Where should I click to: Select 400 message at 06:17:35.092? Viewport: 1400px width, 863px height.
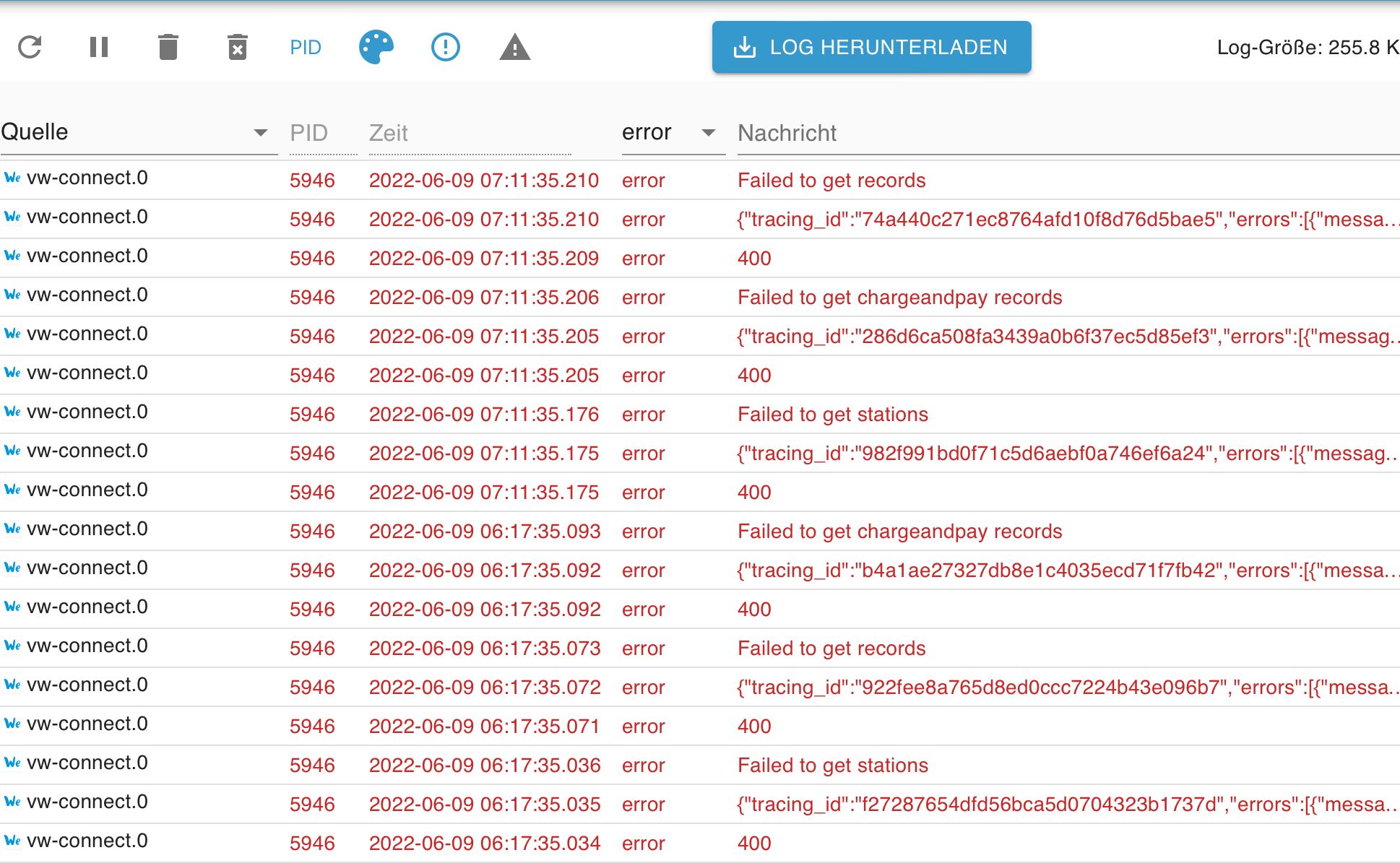point(754,610)
